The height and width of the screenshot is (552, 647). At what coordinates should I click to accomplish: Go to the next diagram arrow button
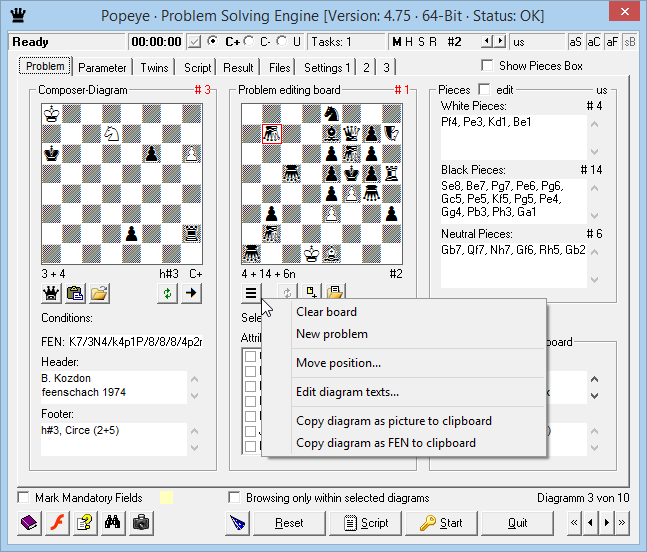tap(607, 523)
